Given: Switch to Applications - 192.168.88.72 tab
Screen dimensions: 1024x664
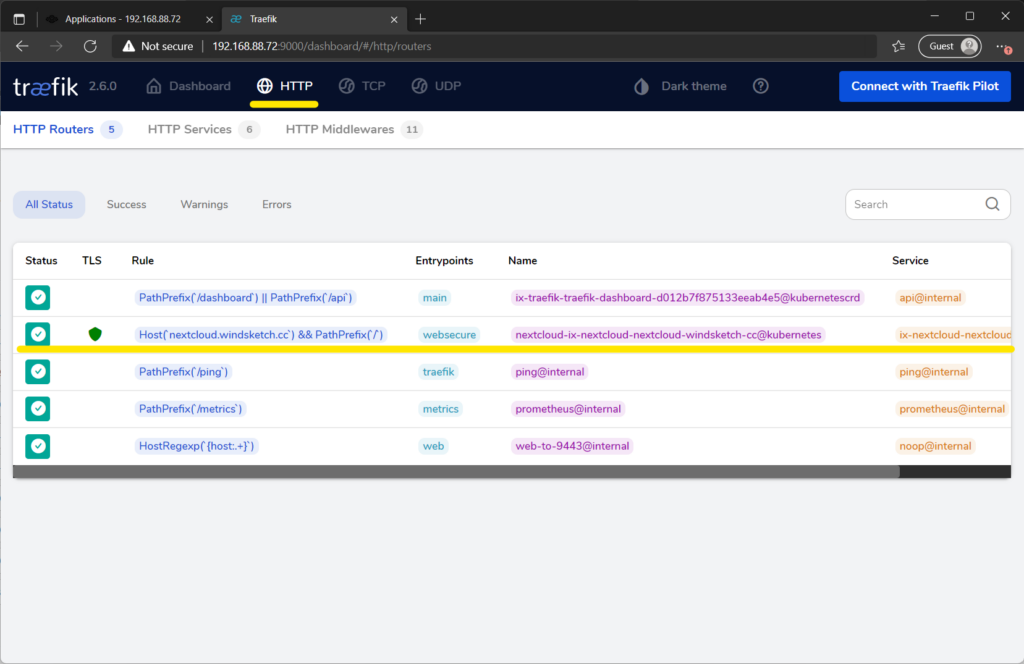Looking at the screenshot, I should click(x=122, y=19).
